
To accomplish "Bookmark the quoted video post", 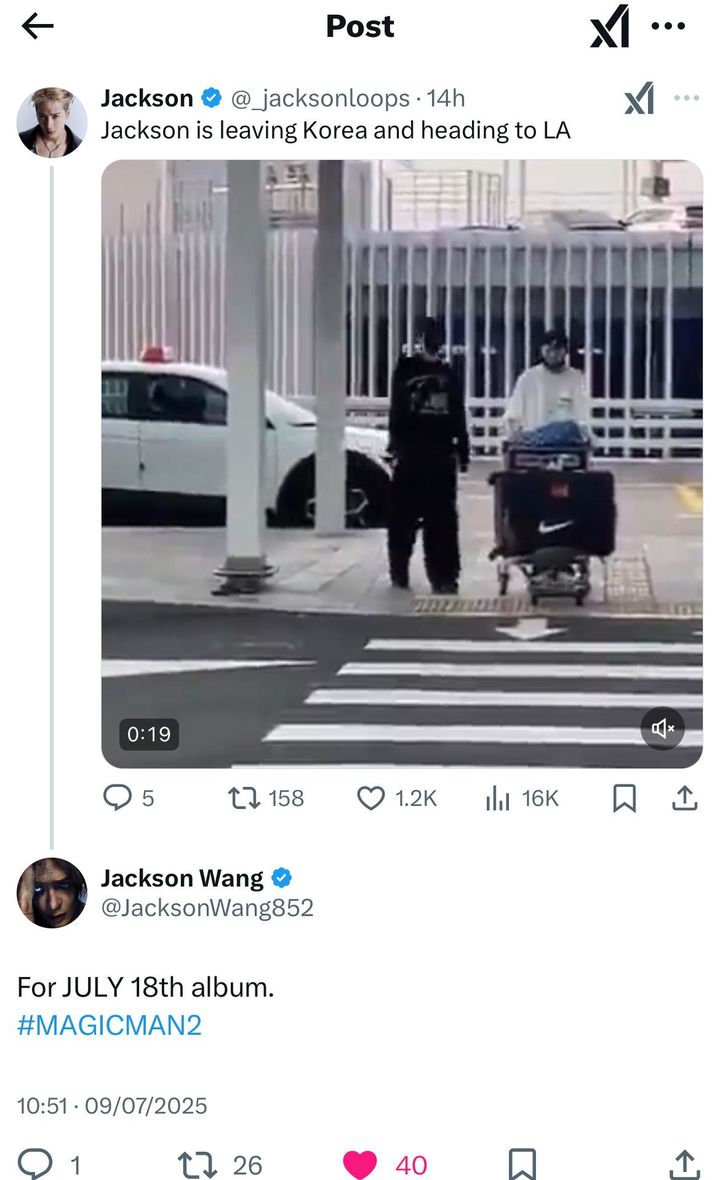I will coord(624,798).
